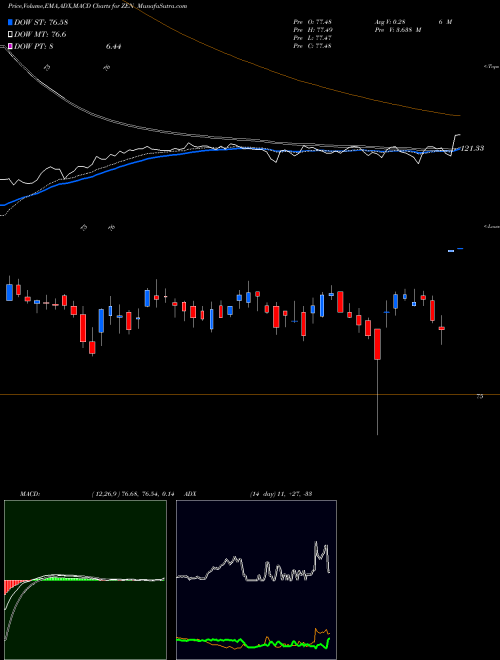Click the ADX '(14 day) 11, +27, -33' values
The image size is (500, 660).
pyautogui.click(x=281, y=494)
